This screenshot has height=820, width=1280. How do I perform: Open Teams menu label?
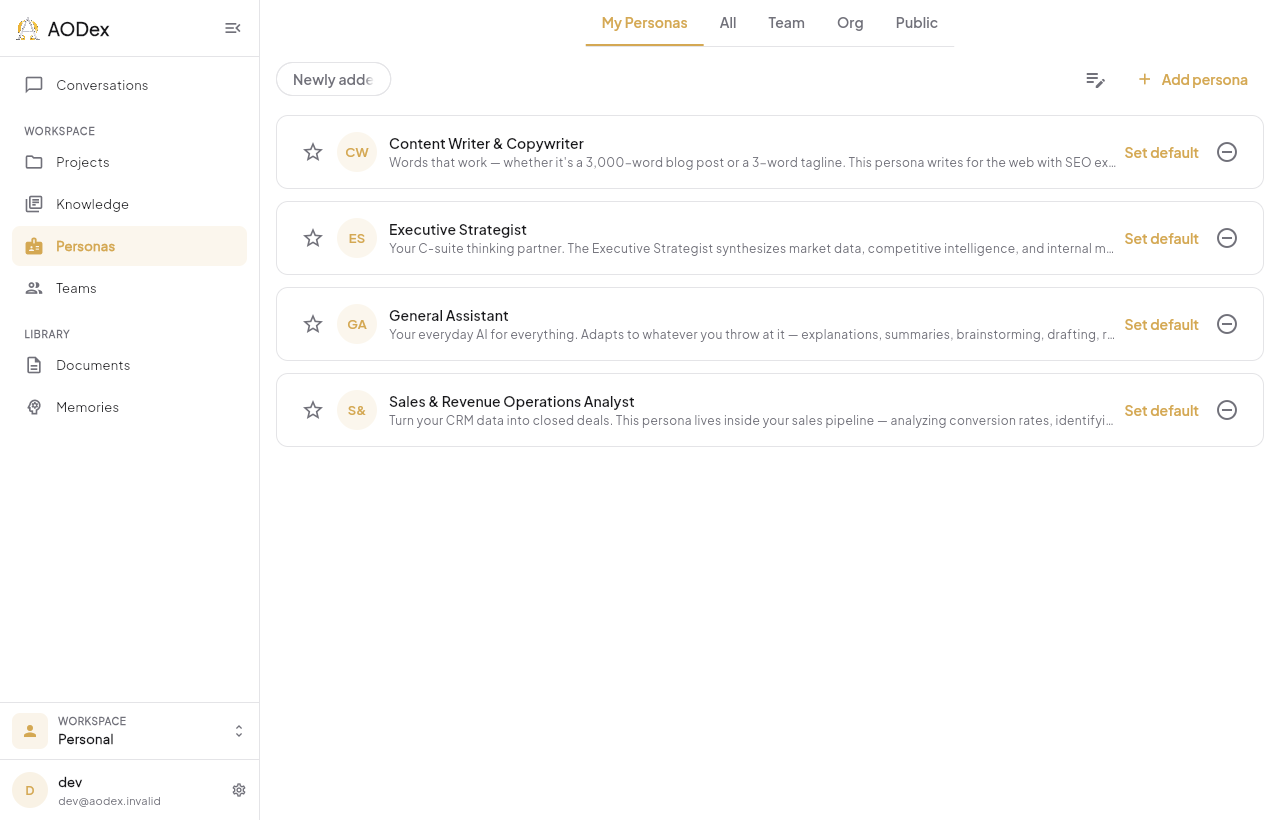pyautogui.click(x=76, y=288)
